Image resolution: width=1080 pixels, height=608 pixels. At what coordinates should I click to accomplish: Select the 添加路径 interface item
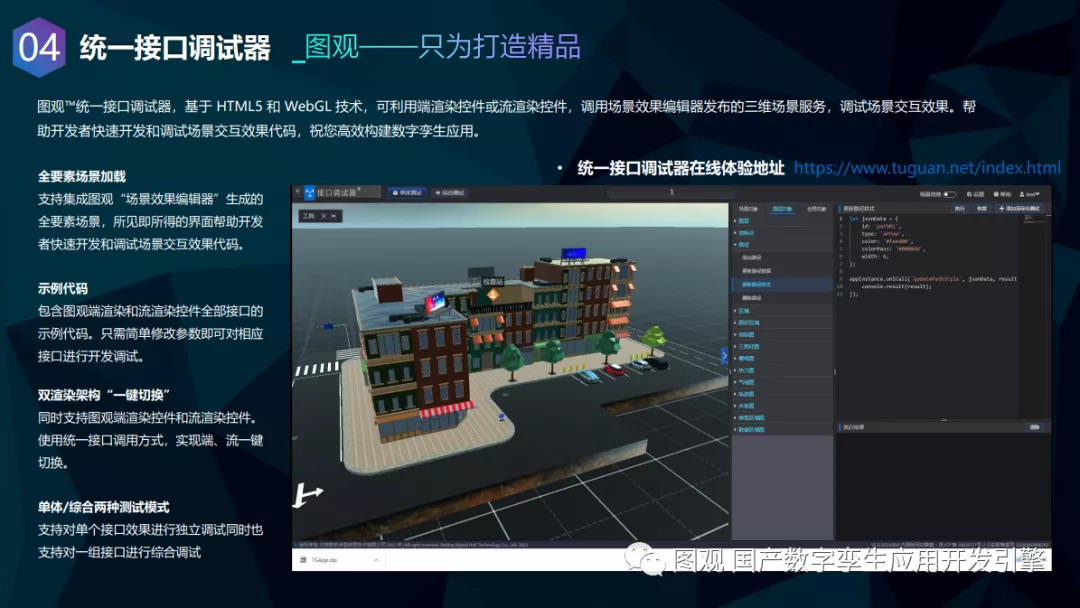(782, 258)
